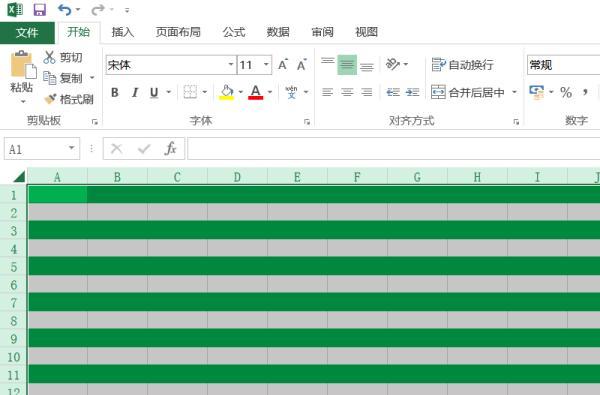Screen dimensions: 600x395
Task: Align text right in the cell
Action: [367, 92]
